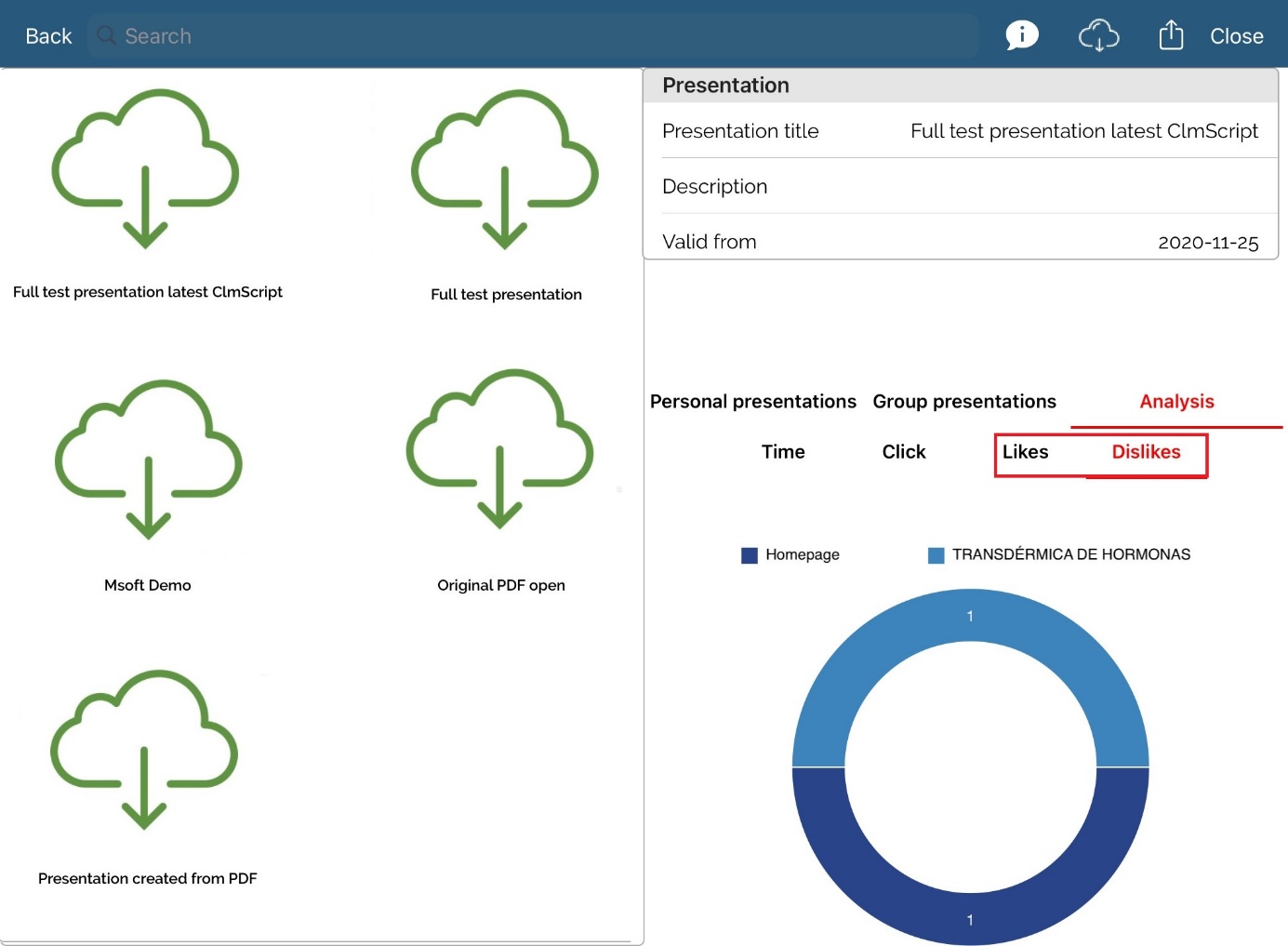This screenshot has height=946, width=1288.
Task: Select the Likes analysis option
Action: point(1025,452)
